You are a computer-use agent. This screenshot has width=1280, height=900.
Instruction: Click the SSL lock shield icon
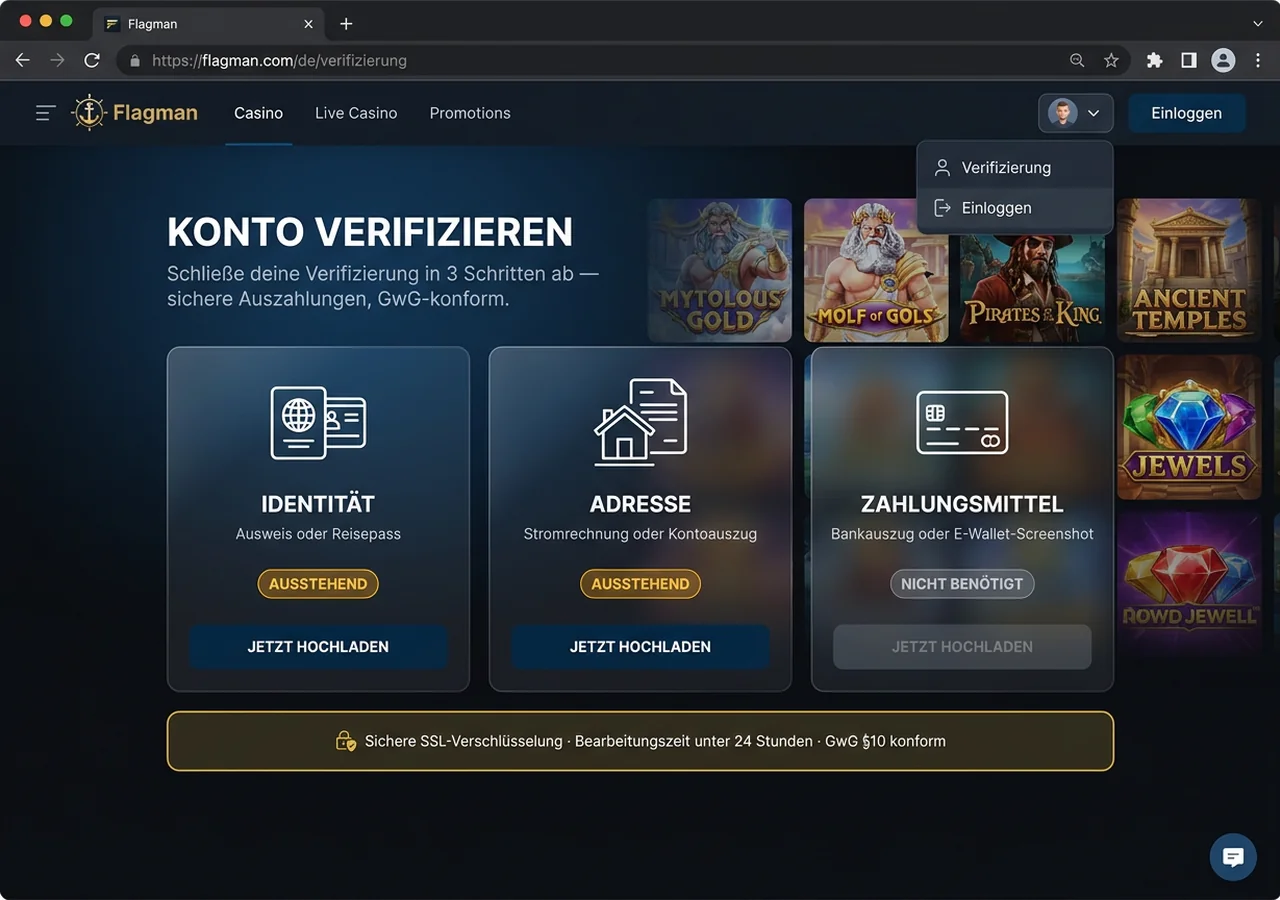point(345,742)
